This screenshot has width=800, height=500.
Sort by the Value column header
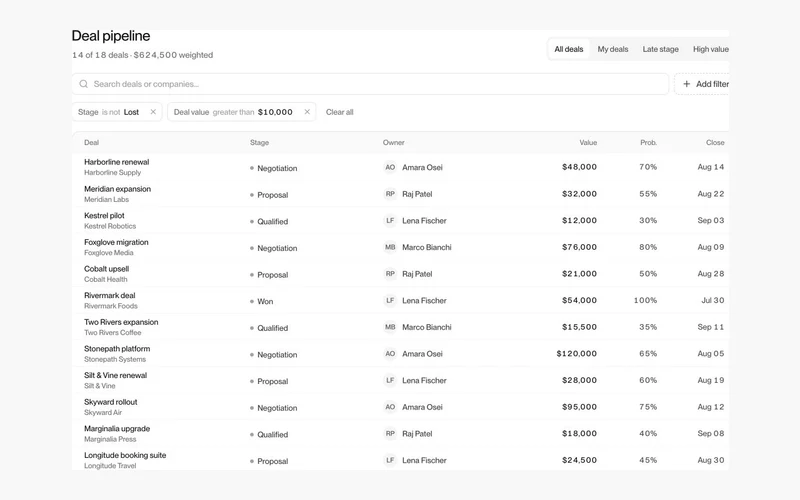coord(588,142)
